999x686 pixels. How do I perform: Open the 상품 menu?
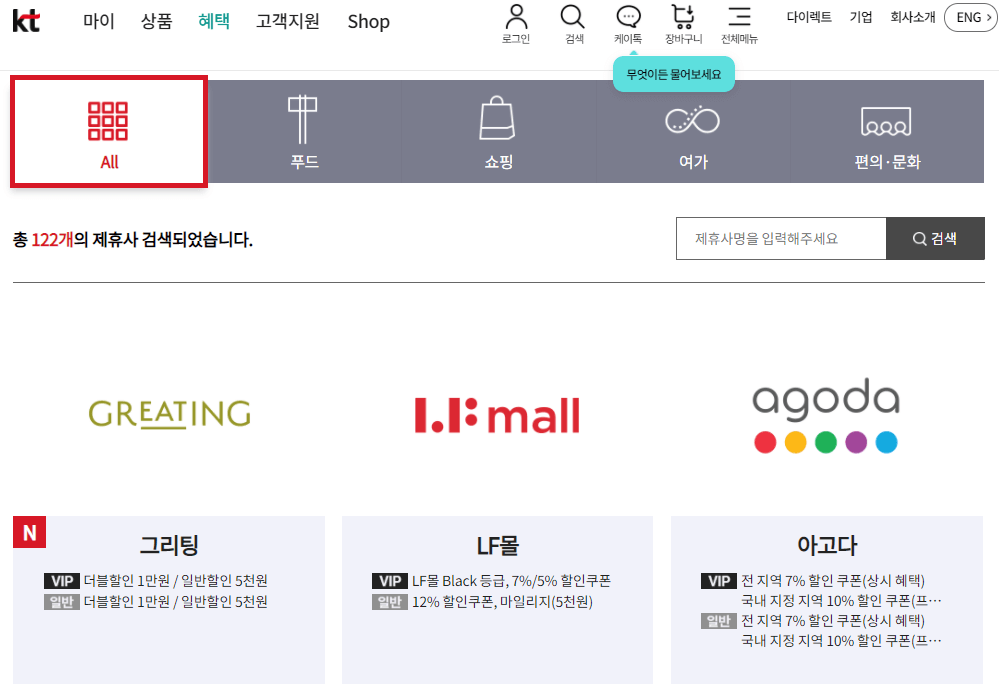[x=157, y=21]
